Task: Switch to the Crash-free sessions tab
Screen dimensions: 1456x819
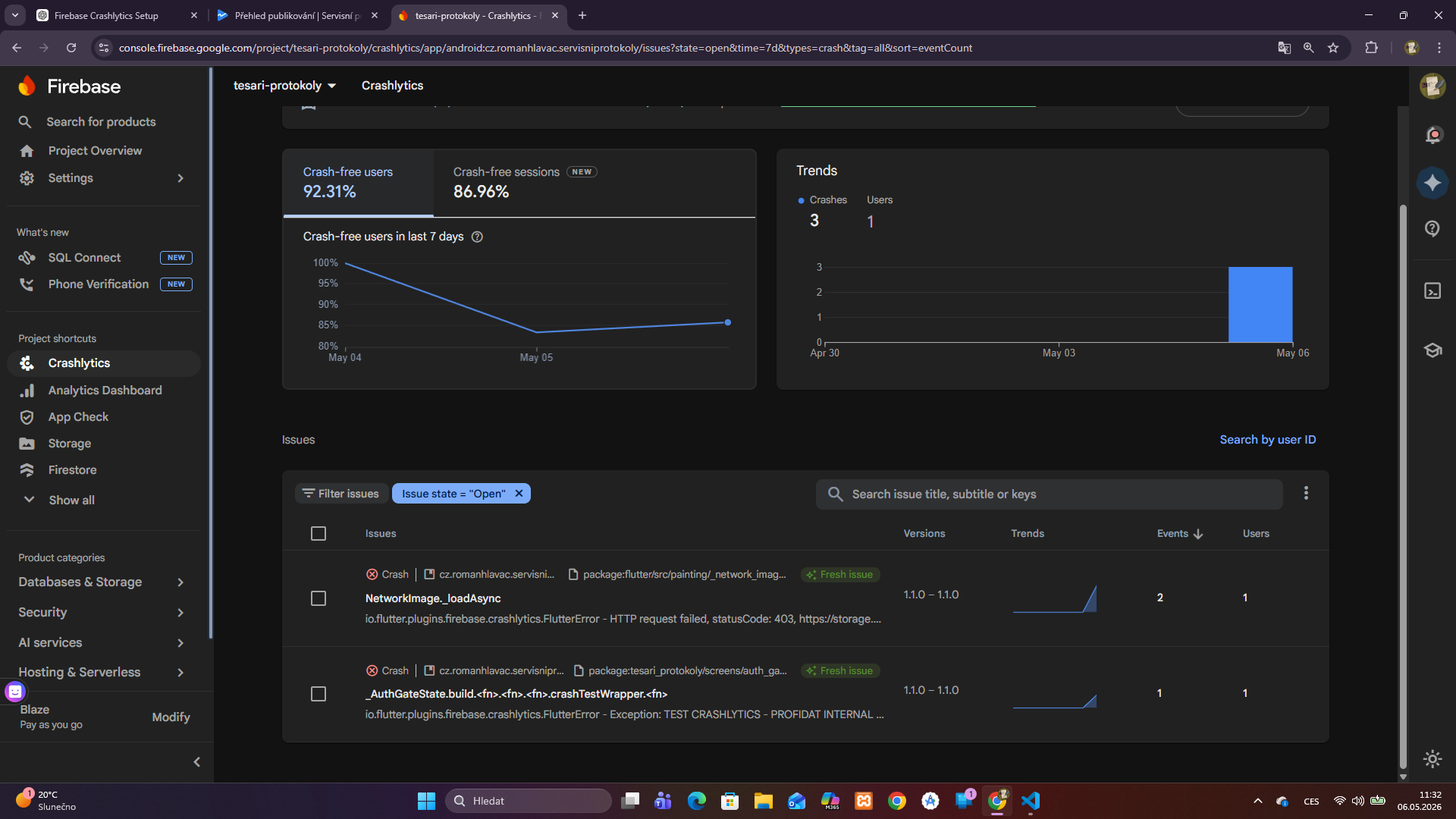Action: click(x=525, y=183)
